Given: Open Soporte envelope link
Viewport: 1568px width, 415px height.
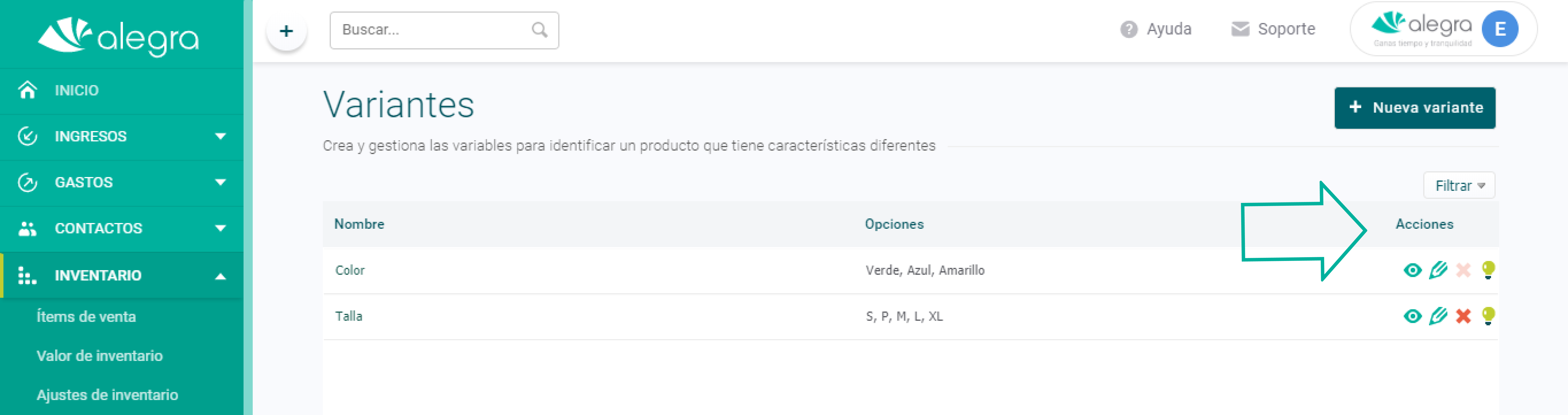Looking at the screenshot, I should [1273, 29].
